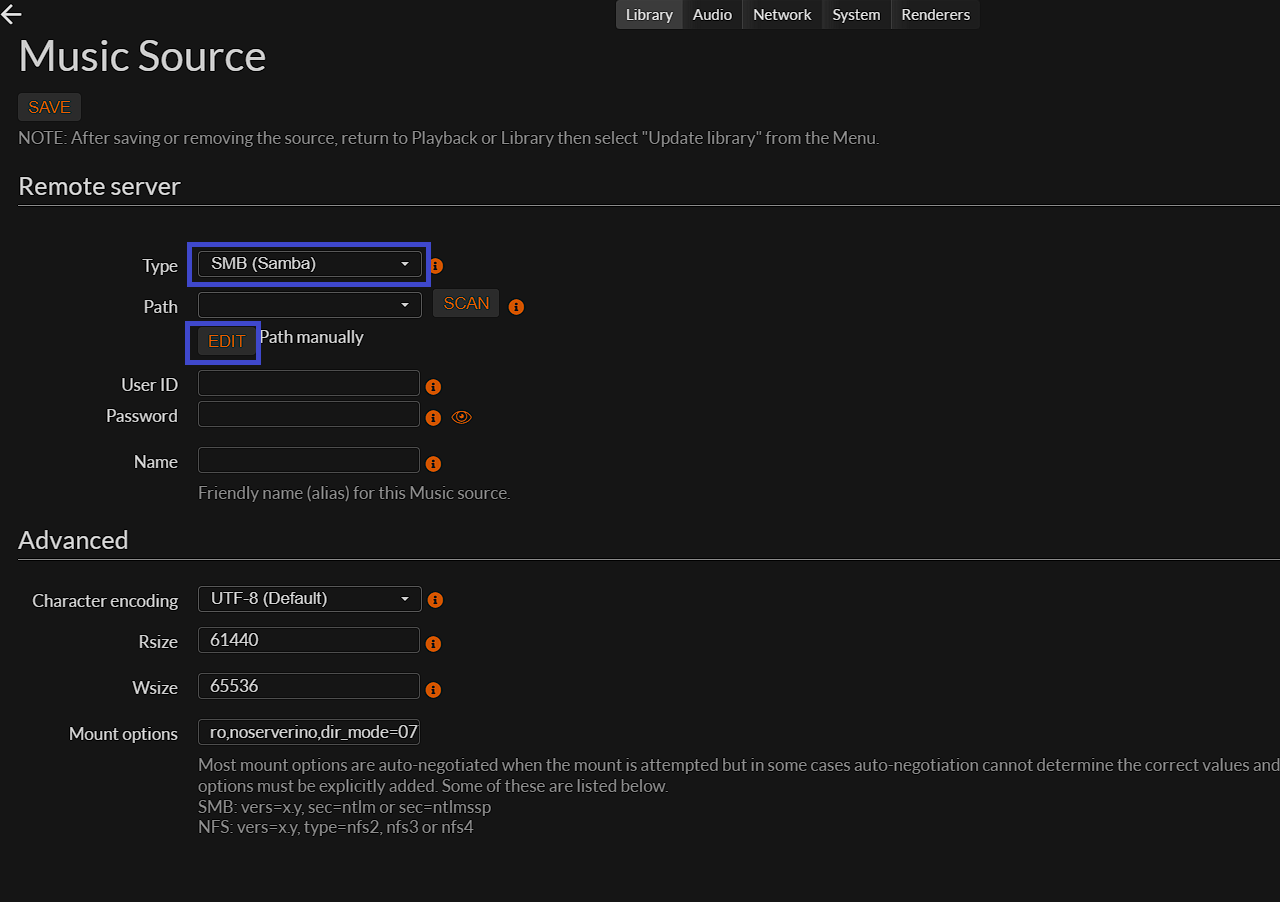Click the 'NFS: vers=x.y' hint line
Image resolution: width=1280 pixels, height=902 pixels.
tap(335, 828)
